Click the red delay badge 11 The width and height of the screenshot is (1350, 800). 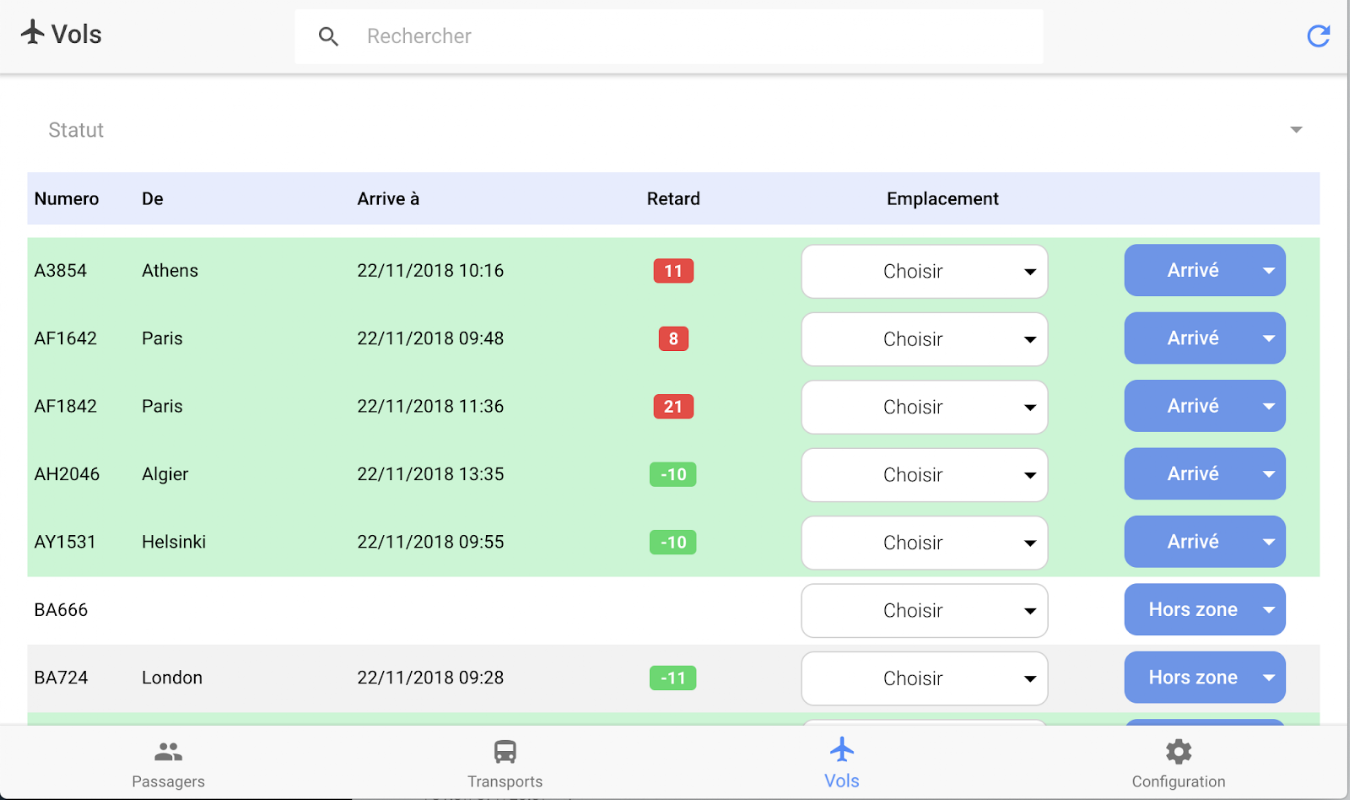point(673,271)
